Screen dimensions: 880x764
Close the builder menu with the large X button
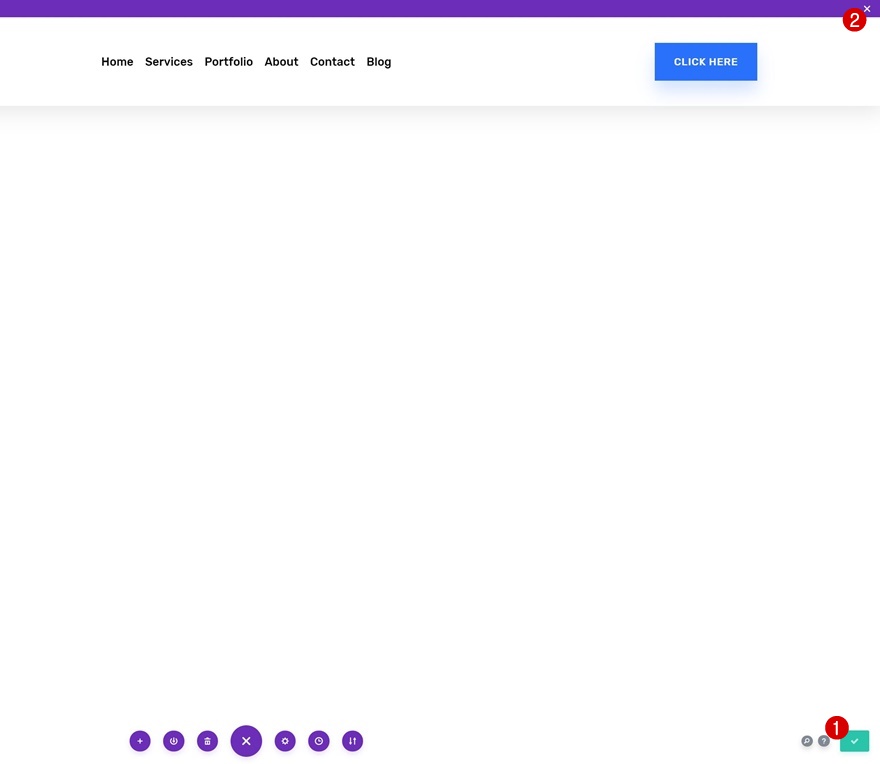[x=246, y=741]
